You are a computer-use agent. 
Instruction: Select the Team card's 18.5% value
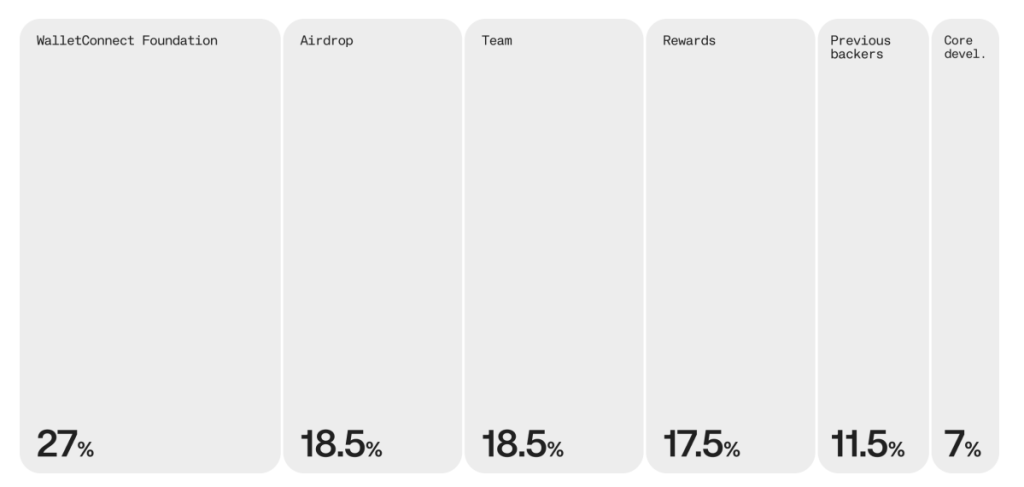[522, 444]
